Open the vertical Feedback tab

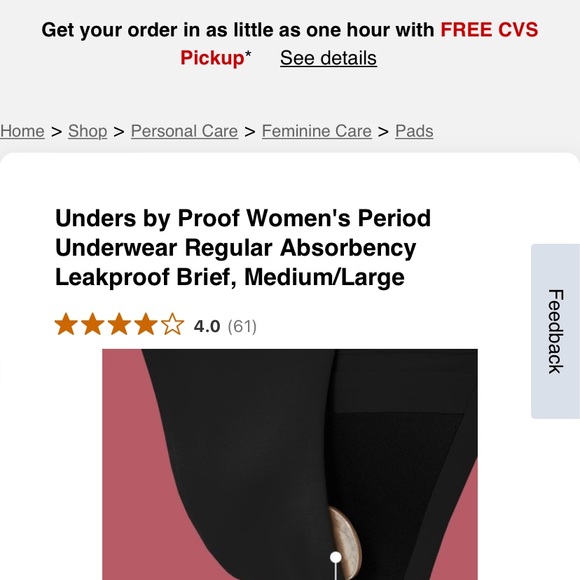click(x=555, y=331)
